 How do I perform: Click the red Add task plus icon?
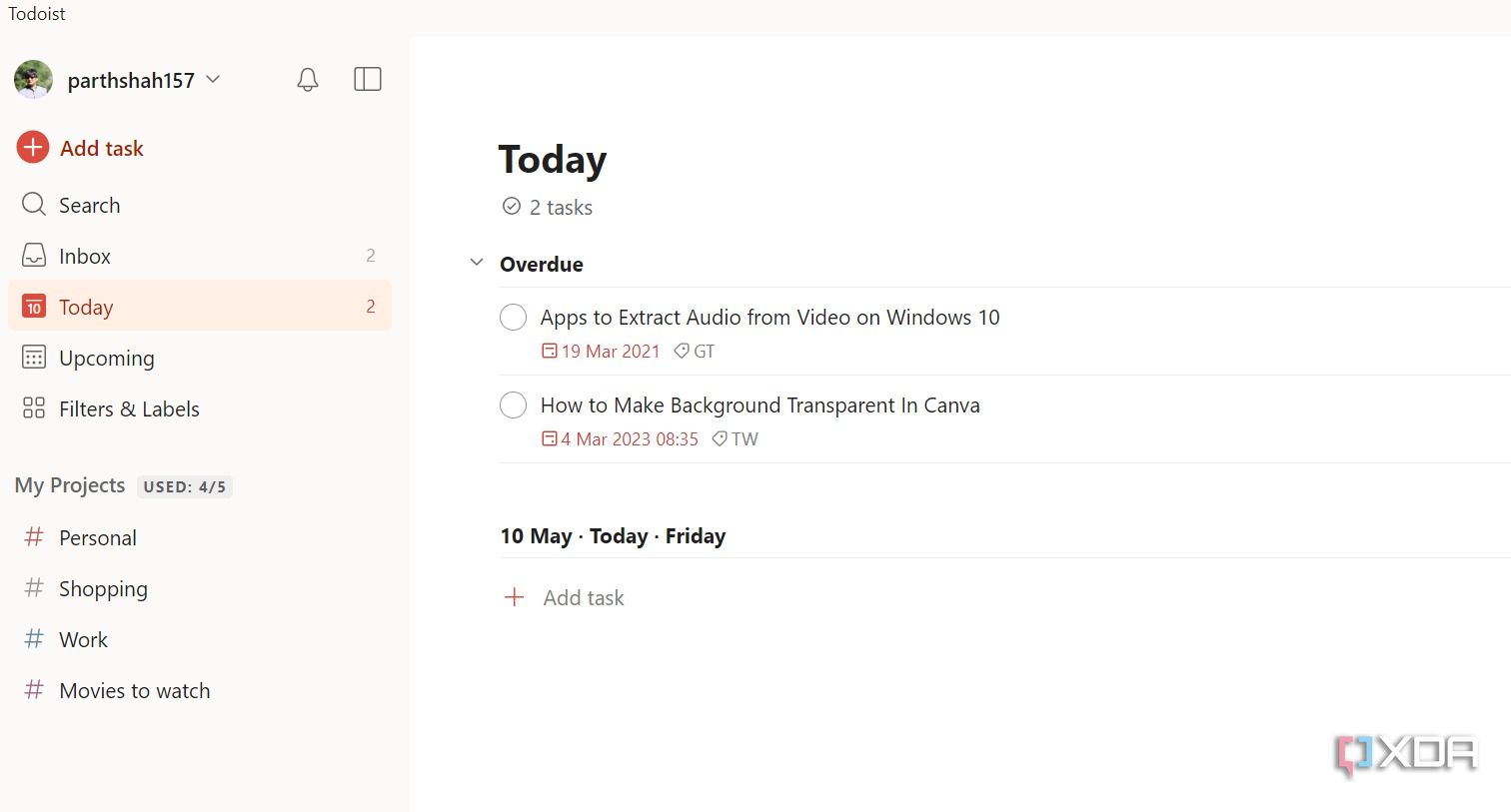(x=33, y=148)
